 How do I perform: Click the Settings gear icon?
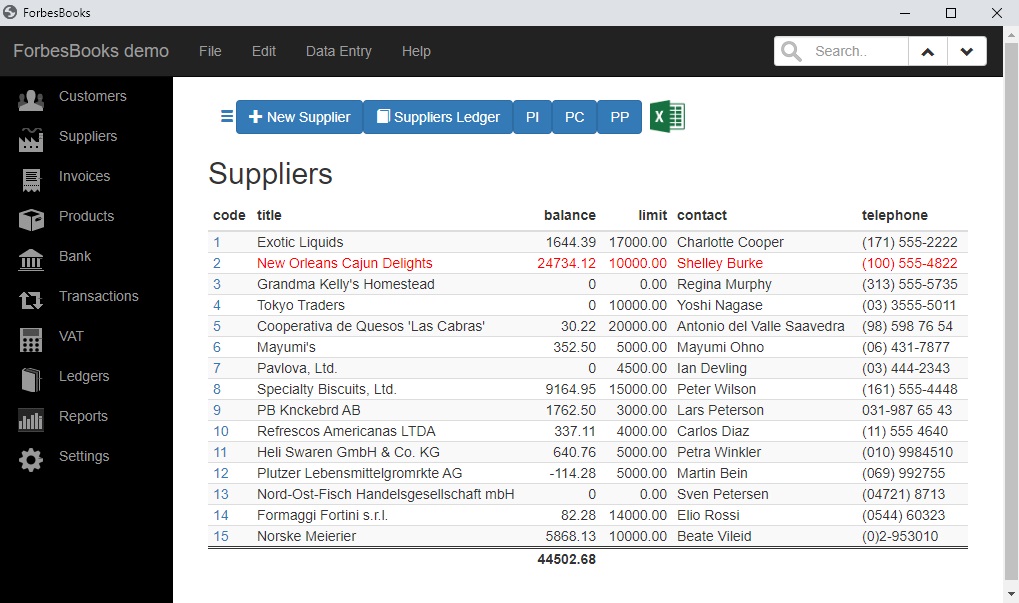31,460
